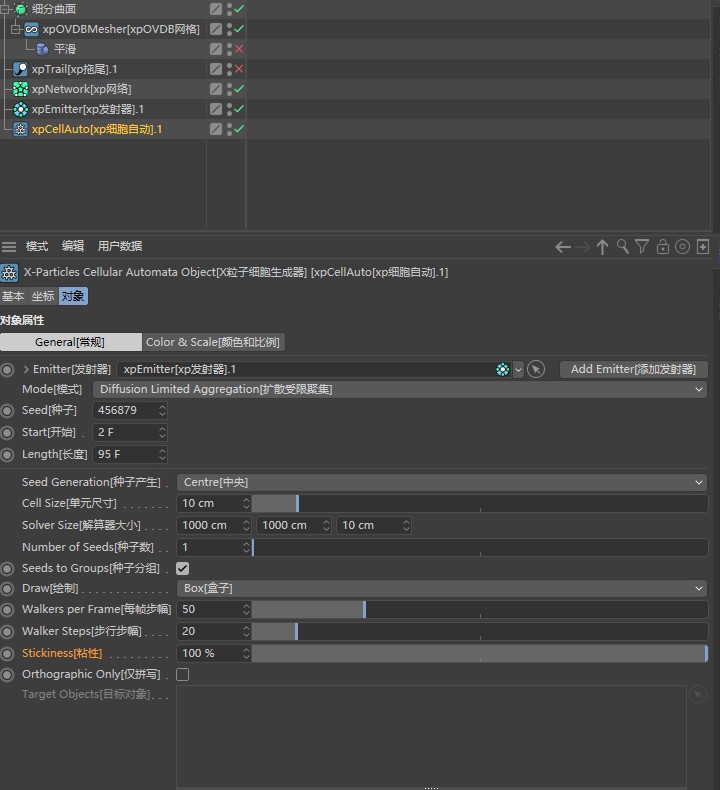
Task: Enable the 平滑 object red cross
Action: point(239,49)
